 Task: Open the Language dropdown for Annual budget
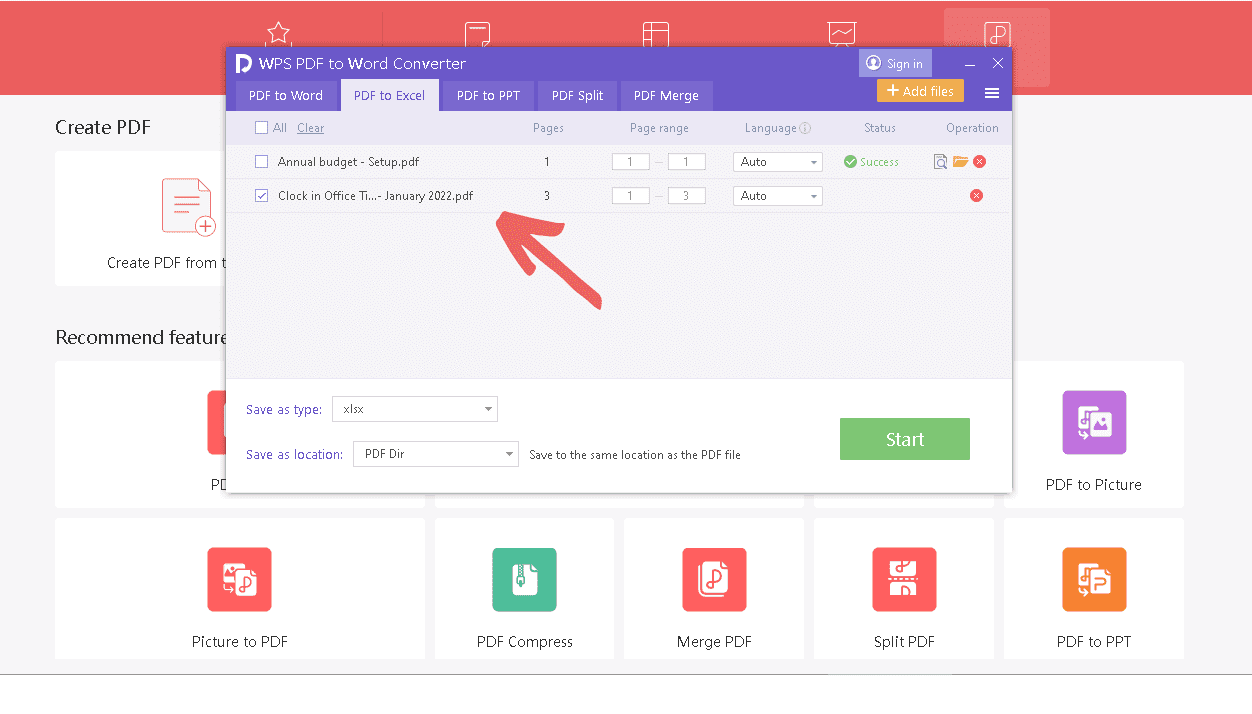(778, 162)
